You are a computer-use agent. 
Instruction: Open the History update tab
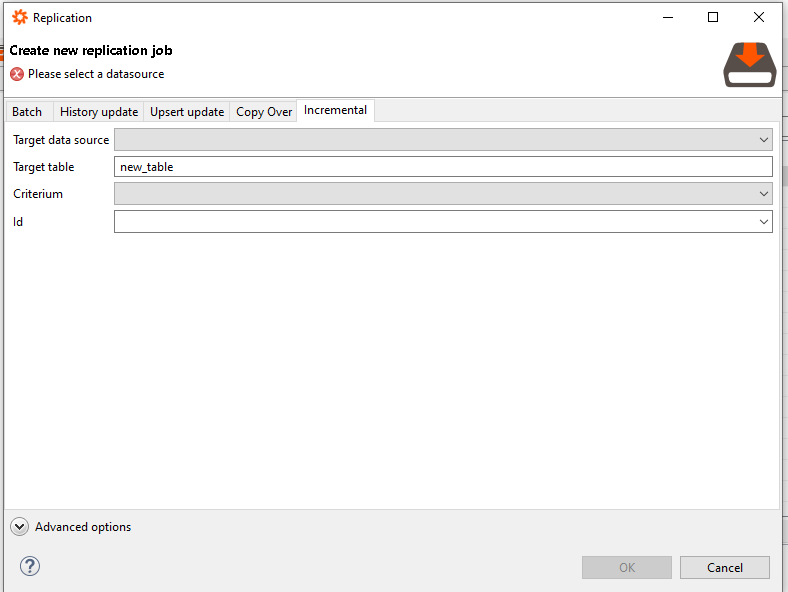click(x=99, y=111)
